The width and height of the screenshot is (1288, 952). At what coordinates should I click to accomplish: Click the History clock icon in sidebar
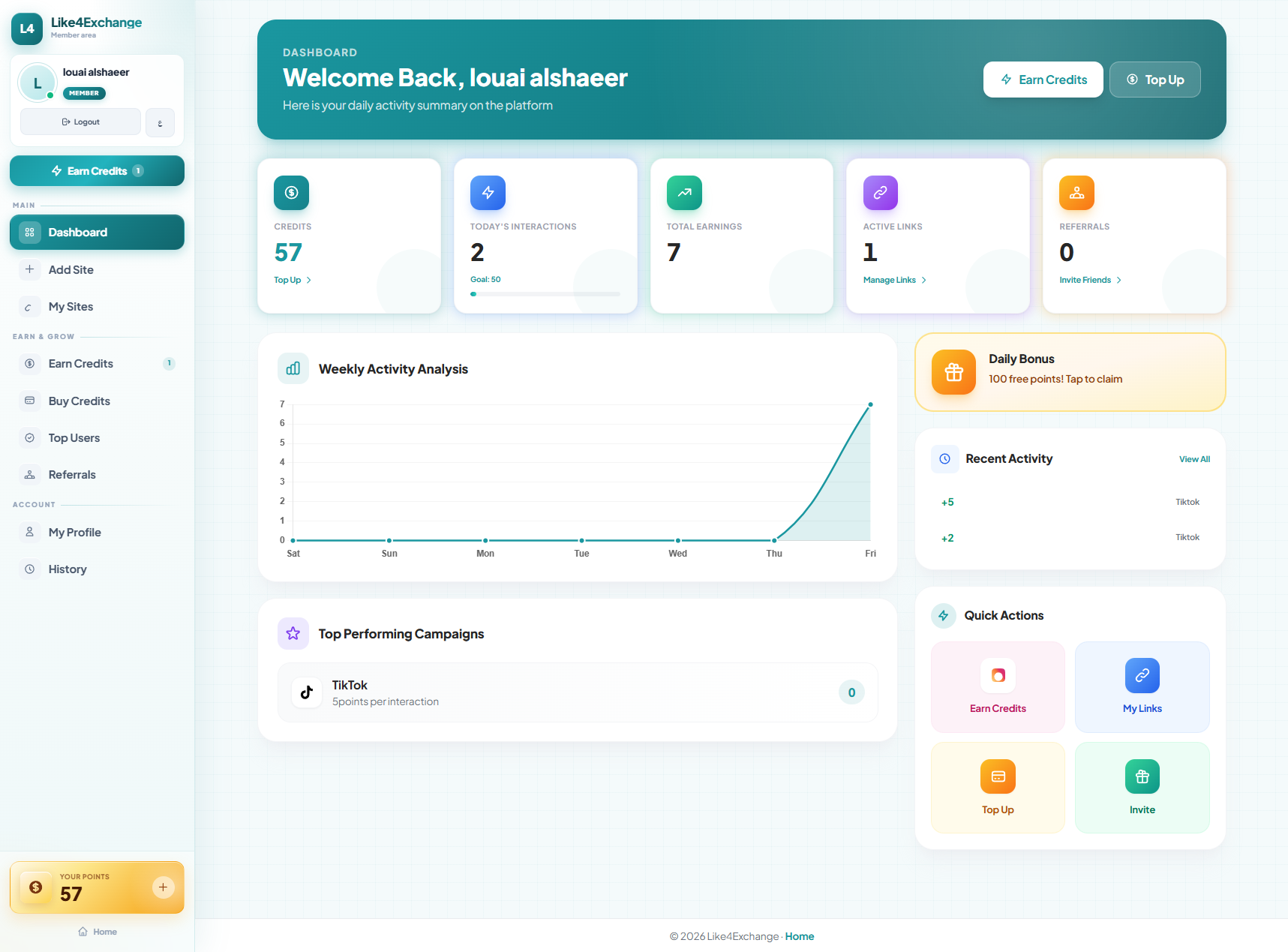(x=30, y=569)
